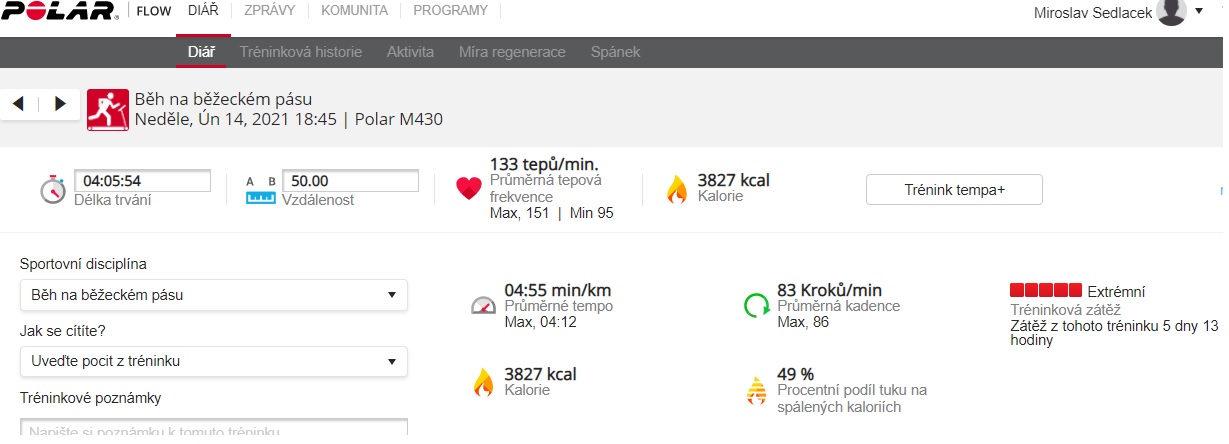Image resolution: width=1229 pixels, height=444 pixels.
Task: Click the fat burn percentage flame icon
Action: [756, 390]
